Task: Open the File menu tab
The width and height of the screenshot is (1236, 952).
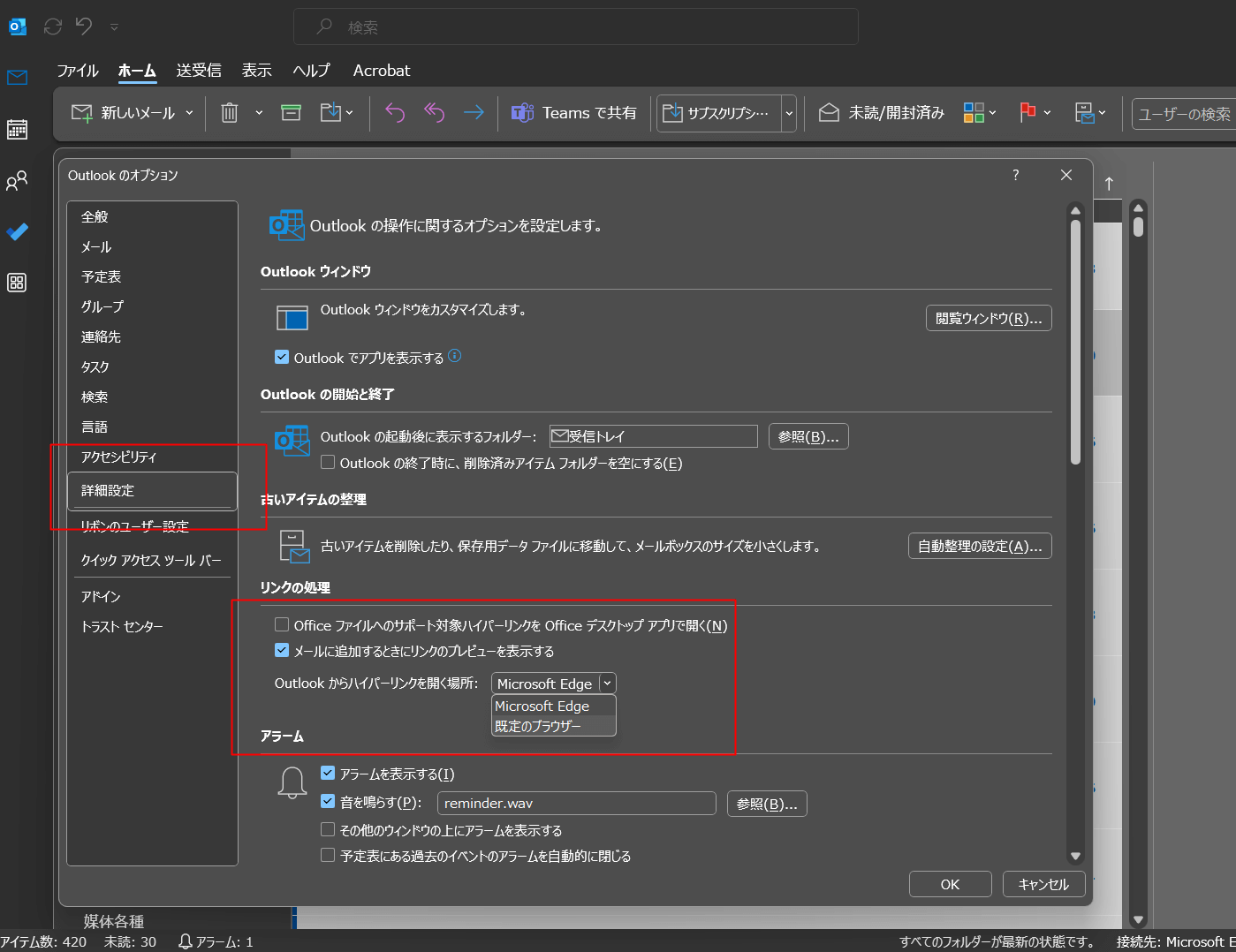Action: (78, 71)
